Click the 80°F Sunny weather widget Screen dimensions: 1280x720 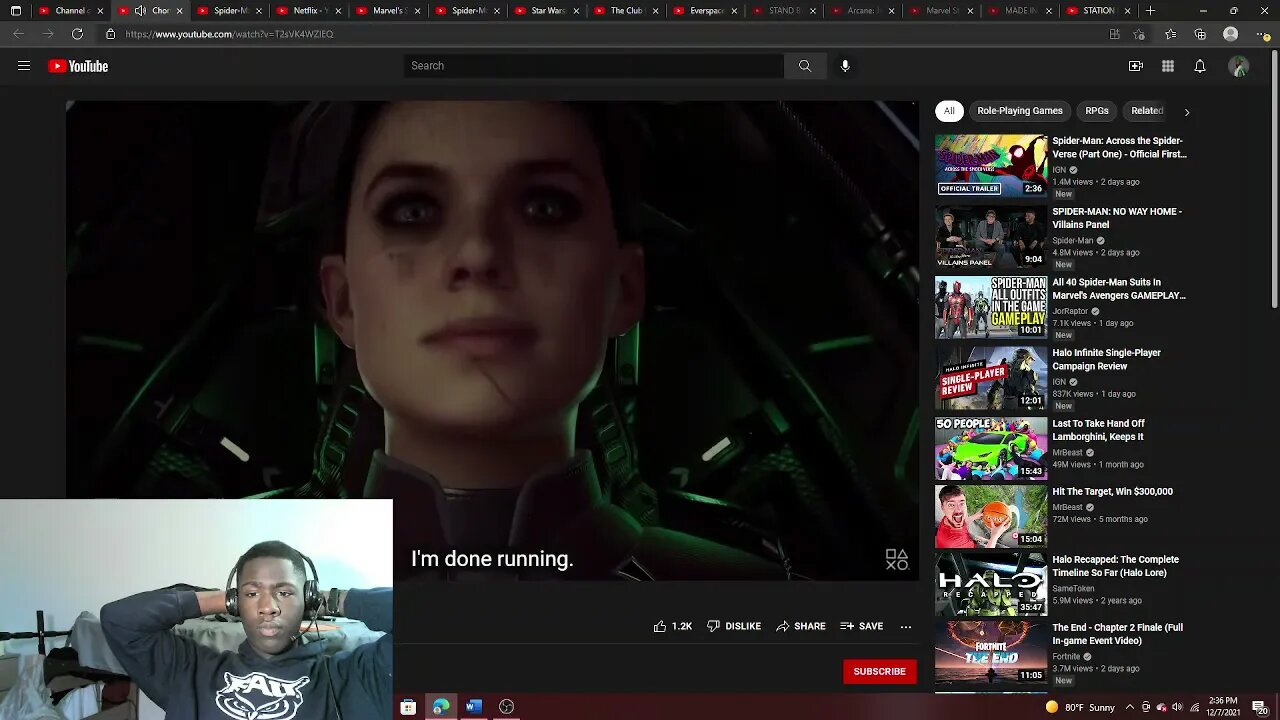click(x=1080, y=707)
